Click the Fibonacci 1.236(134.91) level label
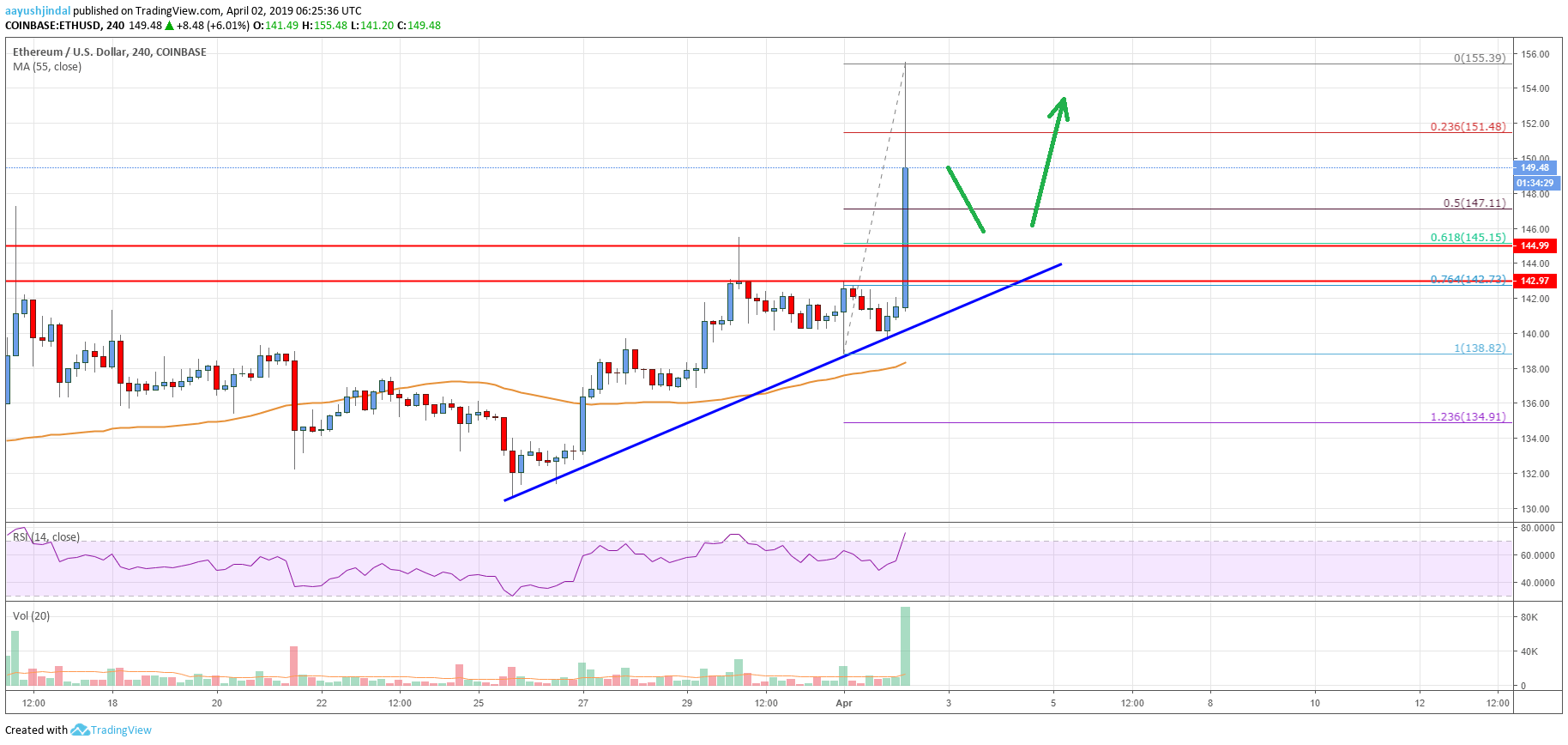 (1468, 417)
